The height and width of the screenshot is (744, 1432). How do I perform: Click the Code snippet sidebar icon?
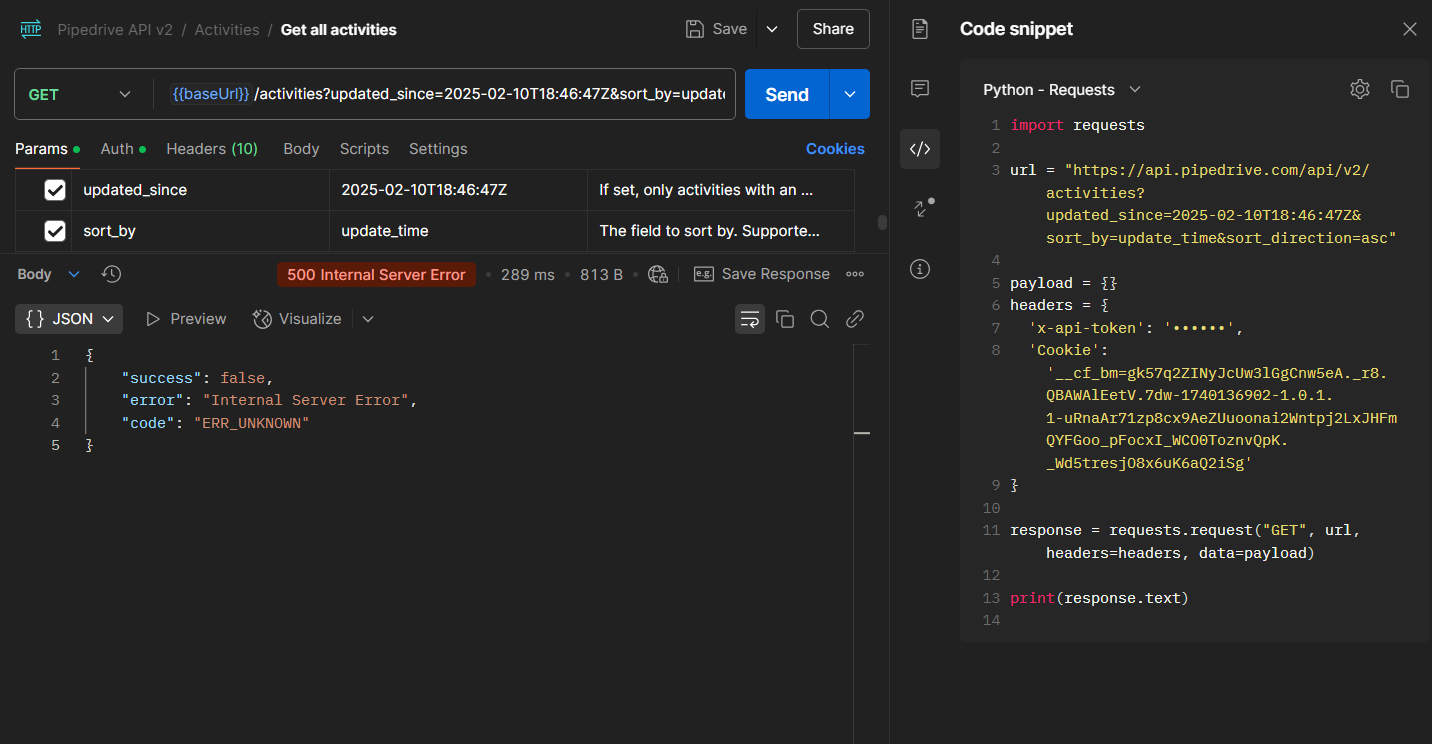pos(920,149)
